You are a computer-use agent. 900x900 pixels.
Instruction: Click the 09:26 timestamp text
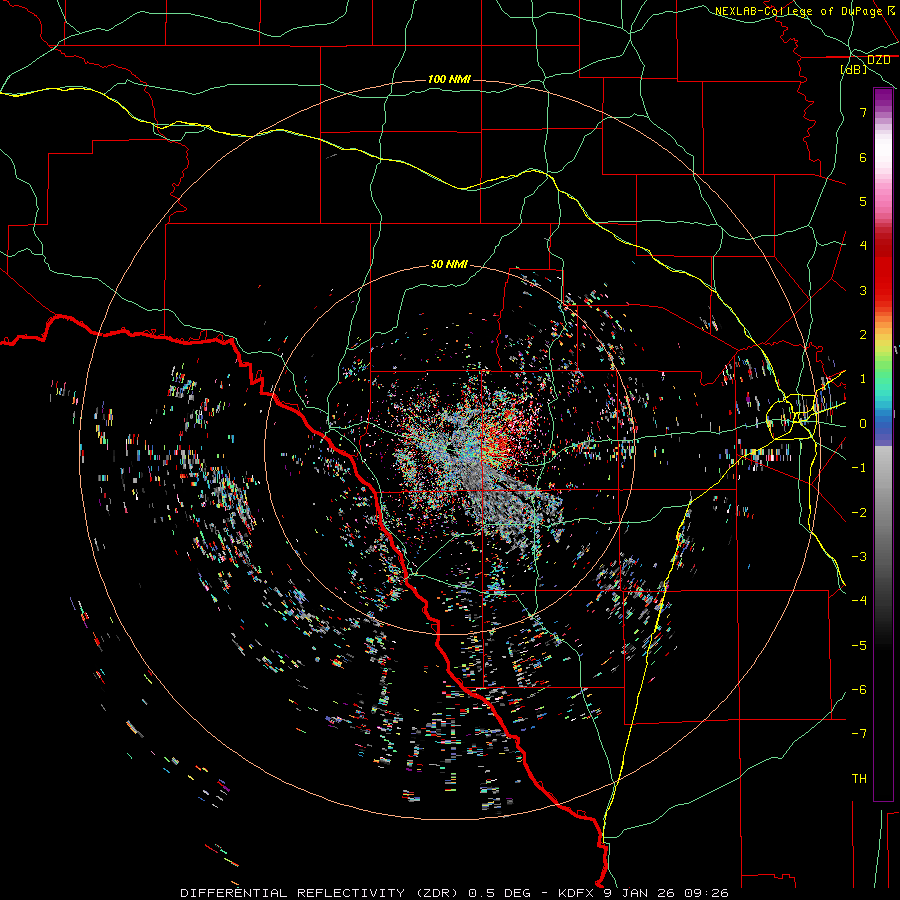point(705,893)
